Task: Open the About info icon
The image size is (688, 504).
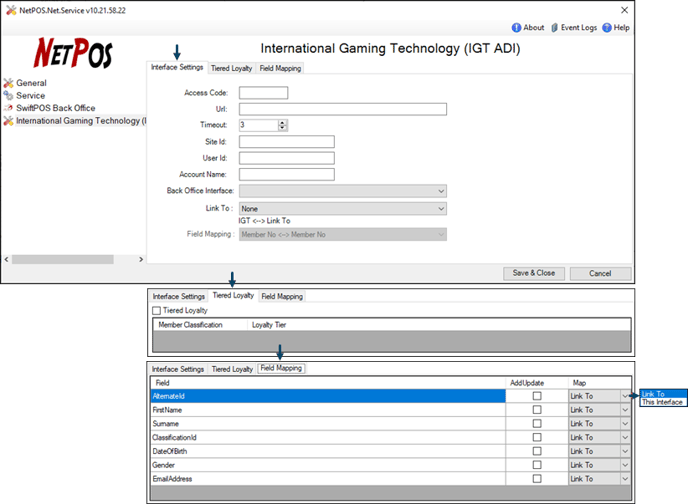Action: pos(516,28)
